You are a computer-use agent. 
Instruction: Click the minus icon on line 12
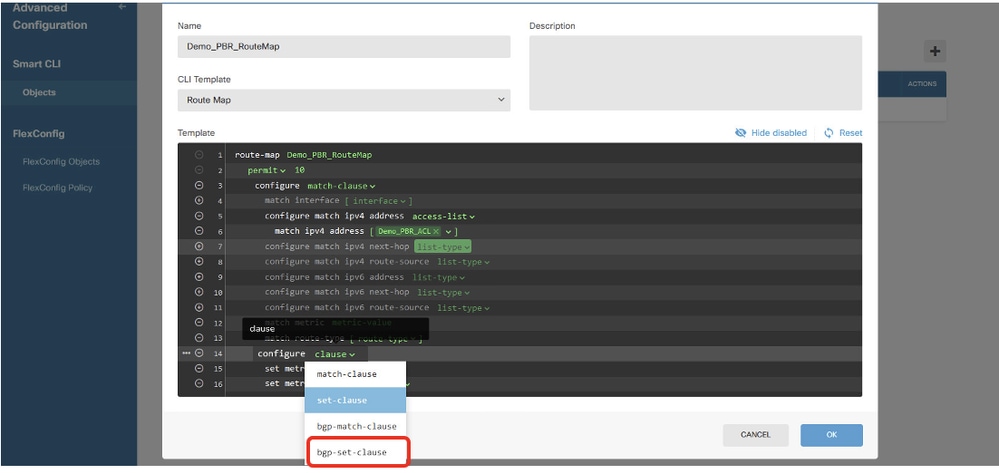199,323
